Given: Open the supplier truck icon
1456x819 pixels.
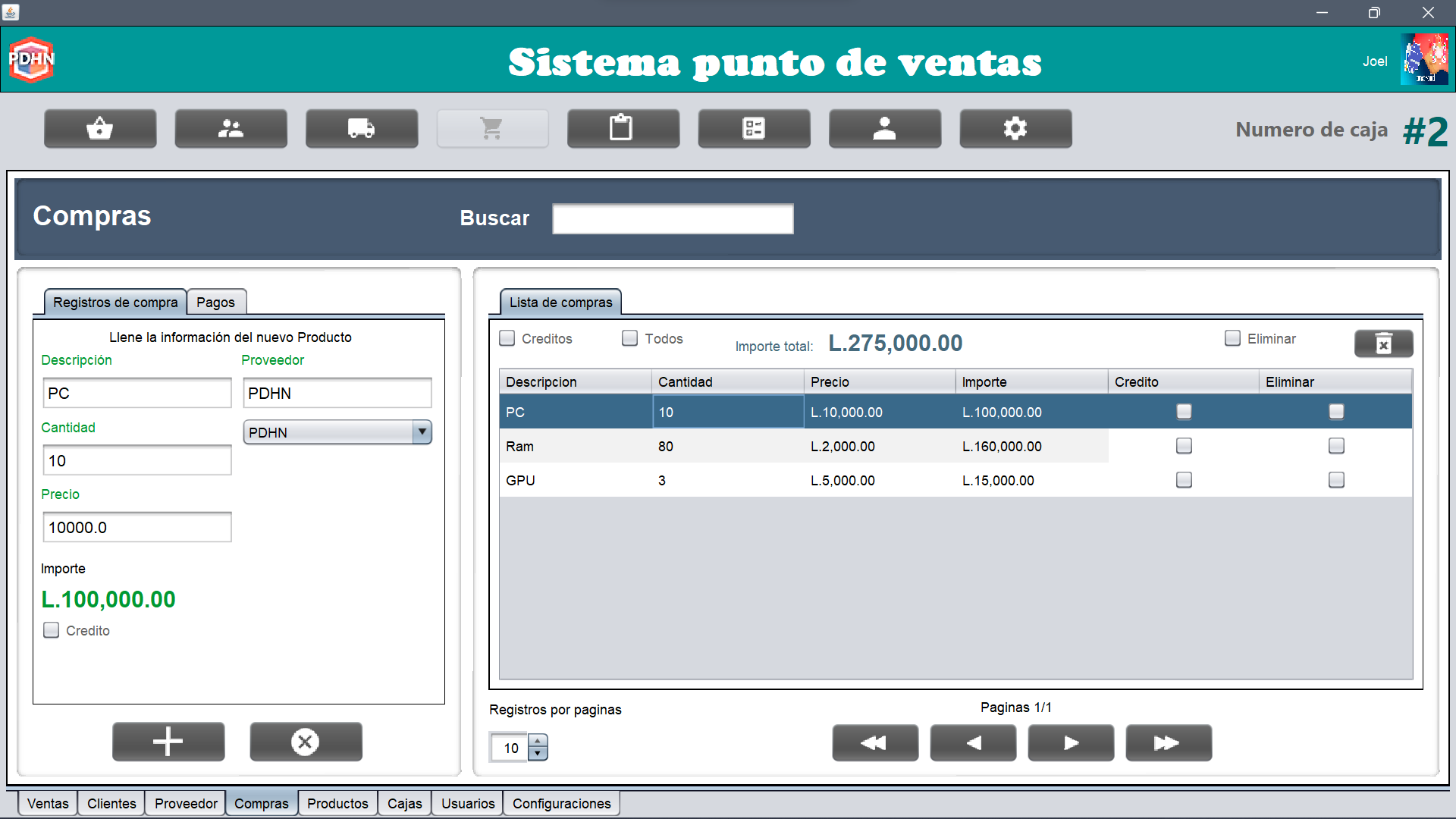Looking at the screenshot, I should [362, 128].
